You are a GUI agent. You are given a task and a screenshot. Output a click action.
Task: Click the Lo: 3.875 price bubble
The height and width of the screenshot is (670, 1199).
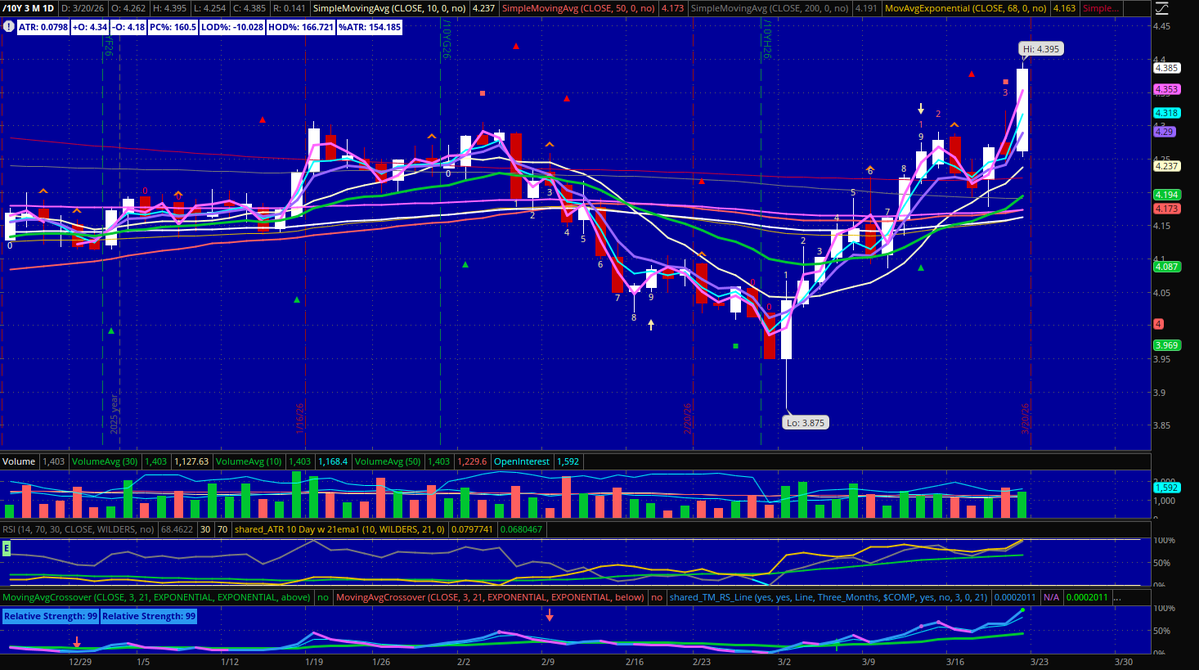click(x=806, y=422)
